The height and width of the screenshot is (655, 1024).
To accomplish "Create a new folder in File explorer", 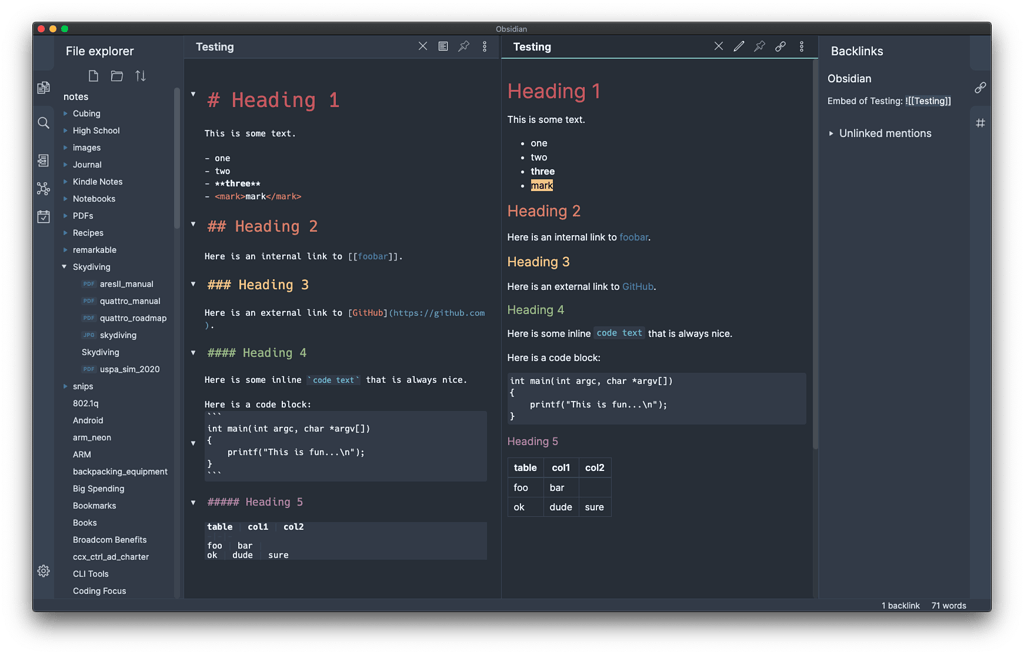I will 117,76.
